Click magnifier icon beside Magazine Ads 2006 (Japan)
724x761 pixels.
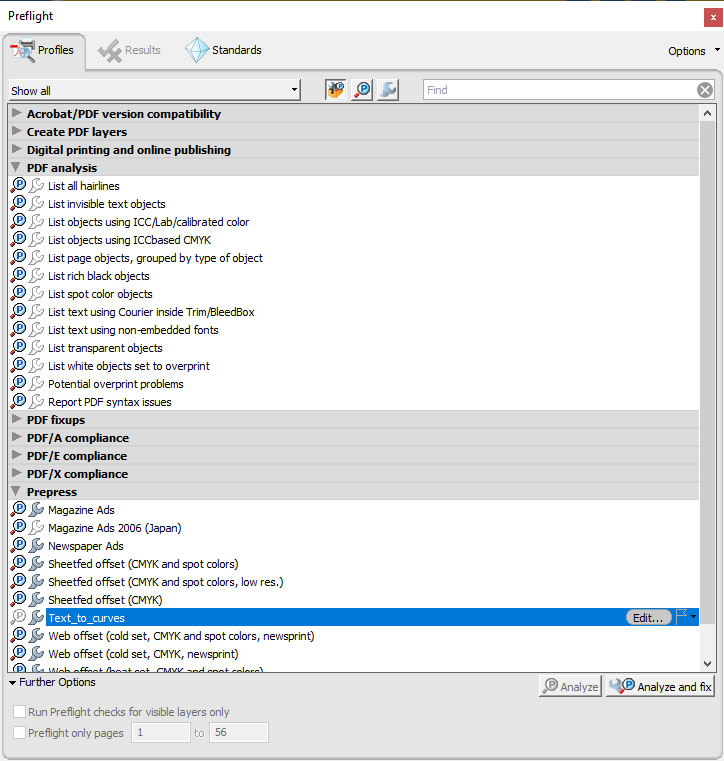18,528
